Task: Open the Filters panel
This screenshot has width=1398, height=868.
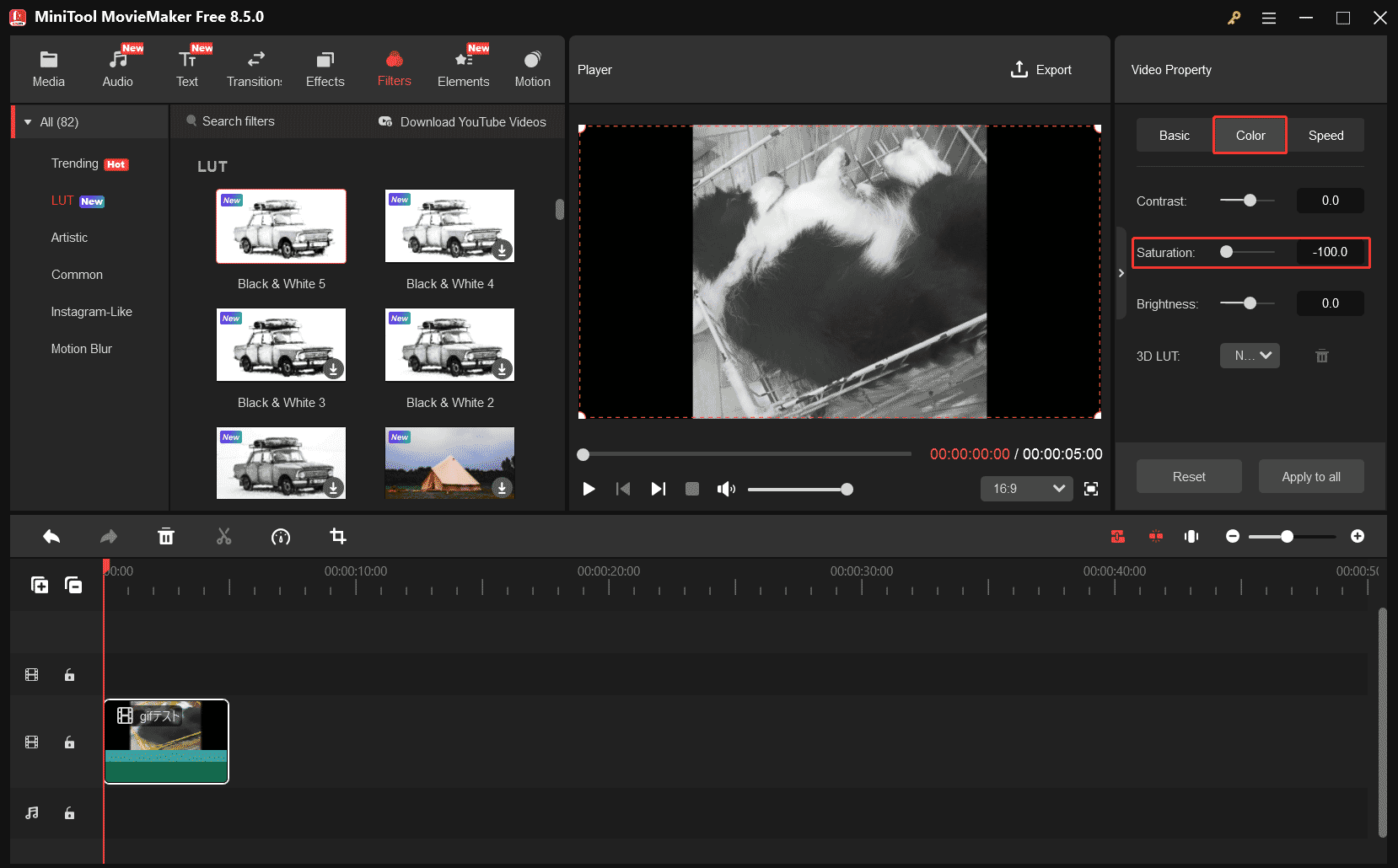Action: point(394,67)
